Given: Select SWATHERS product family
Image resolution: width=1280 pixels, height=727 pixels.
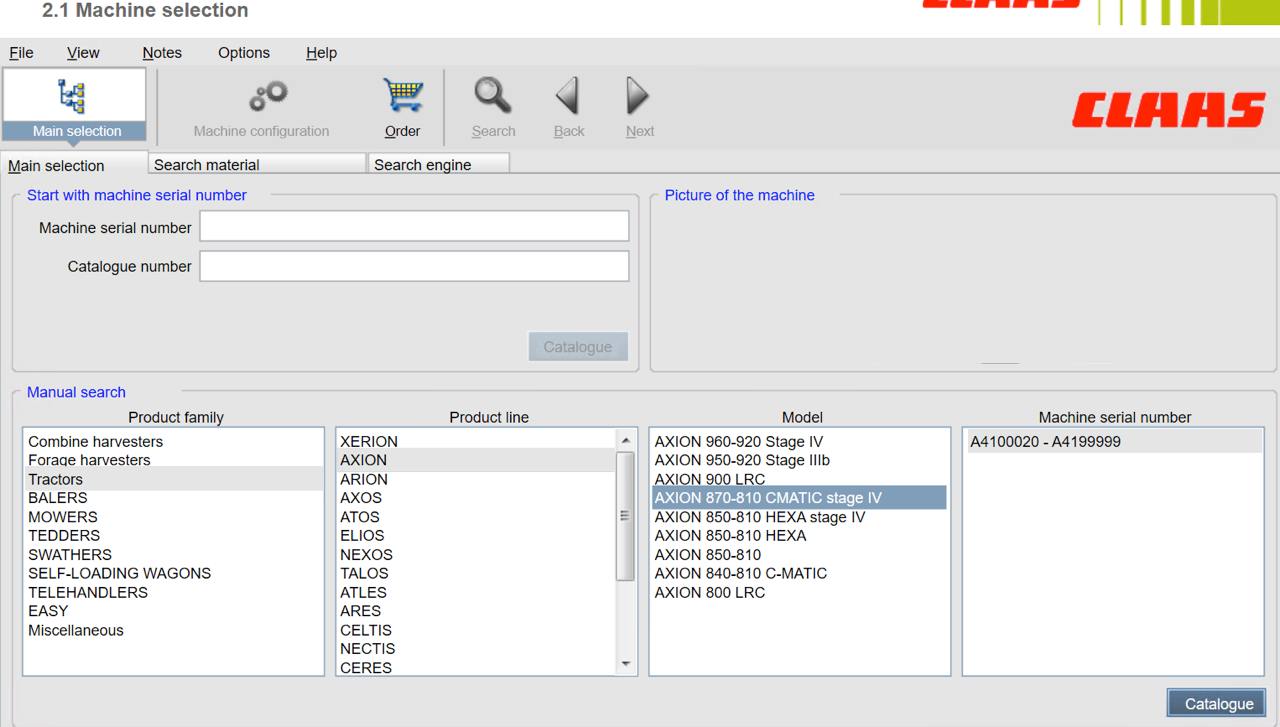Looking at the screenshot, I should pos(173,554).
